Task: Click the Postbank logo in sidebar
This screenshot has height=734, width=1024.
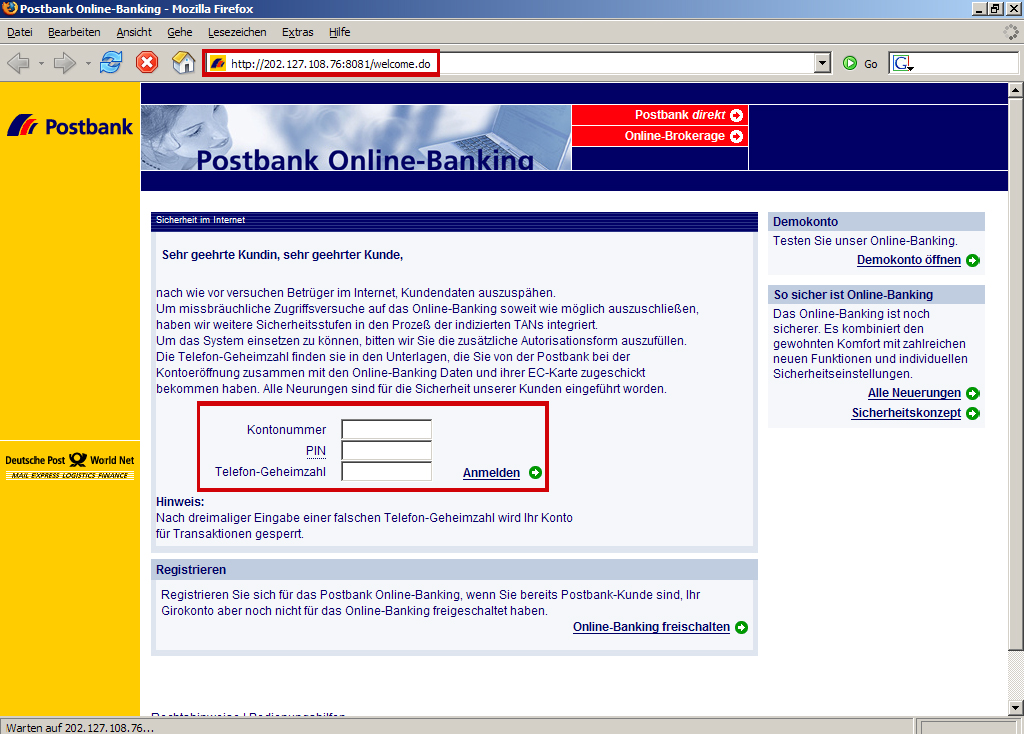Action: pyautogui.click(x=70, y=125)
